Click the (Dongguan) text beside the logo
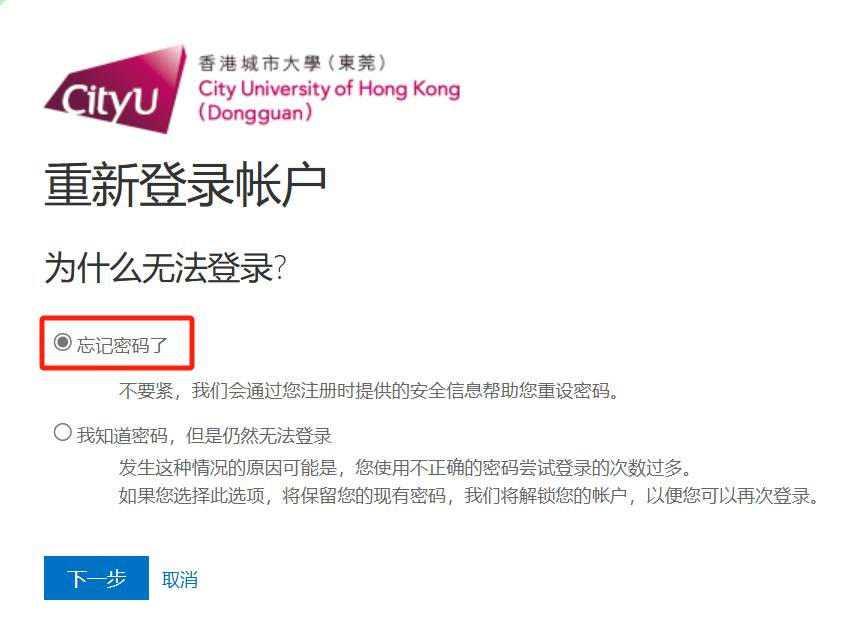850x643 pixels. point(256,113)
